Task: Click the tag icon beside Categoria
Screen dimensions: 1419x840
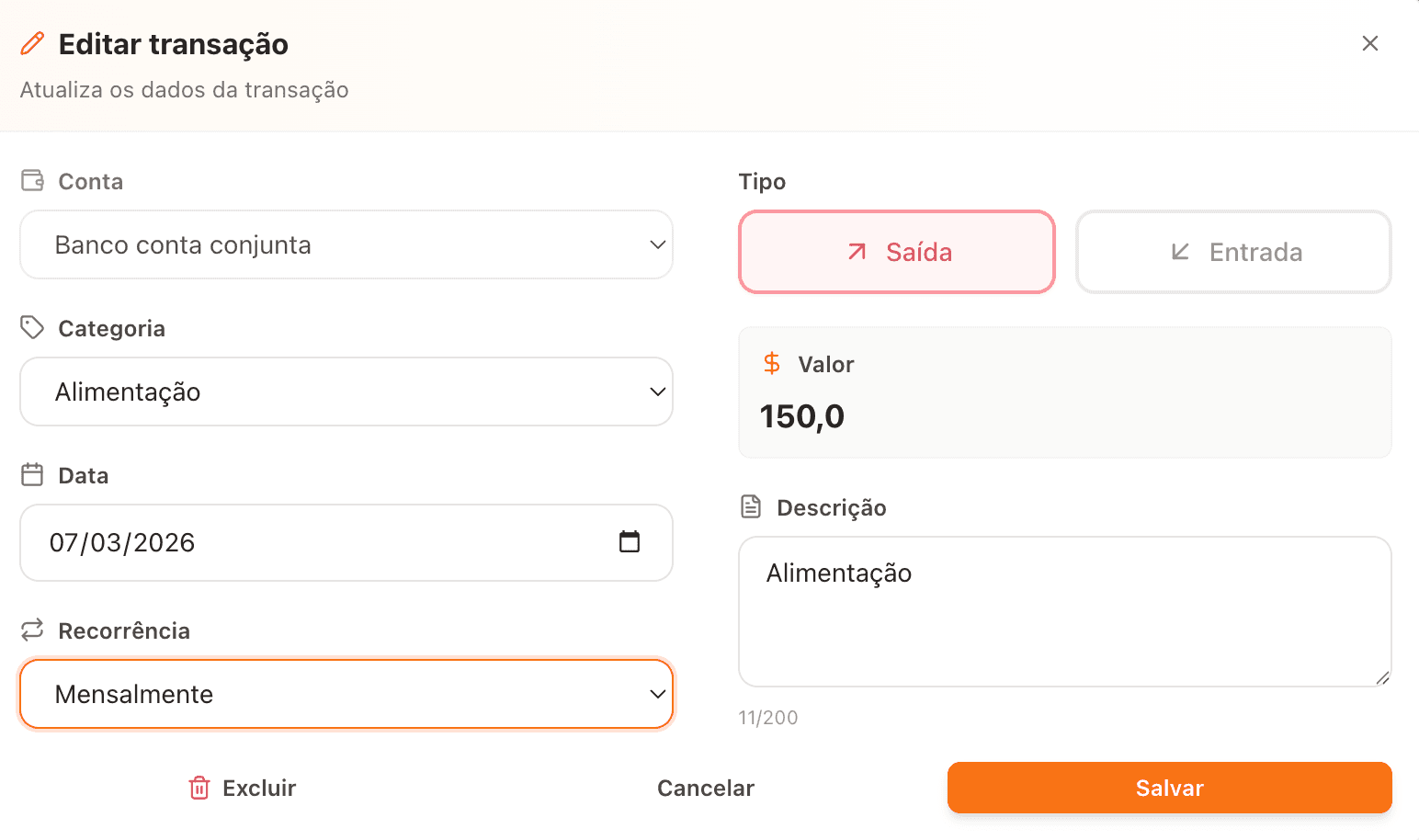Action: click(32, 327)
